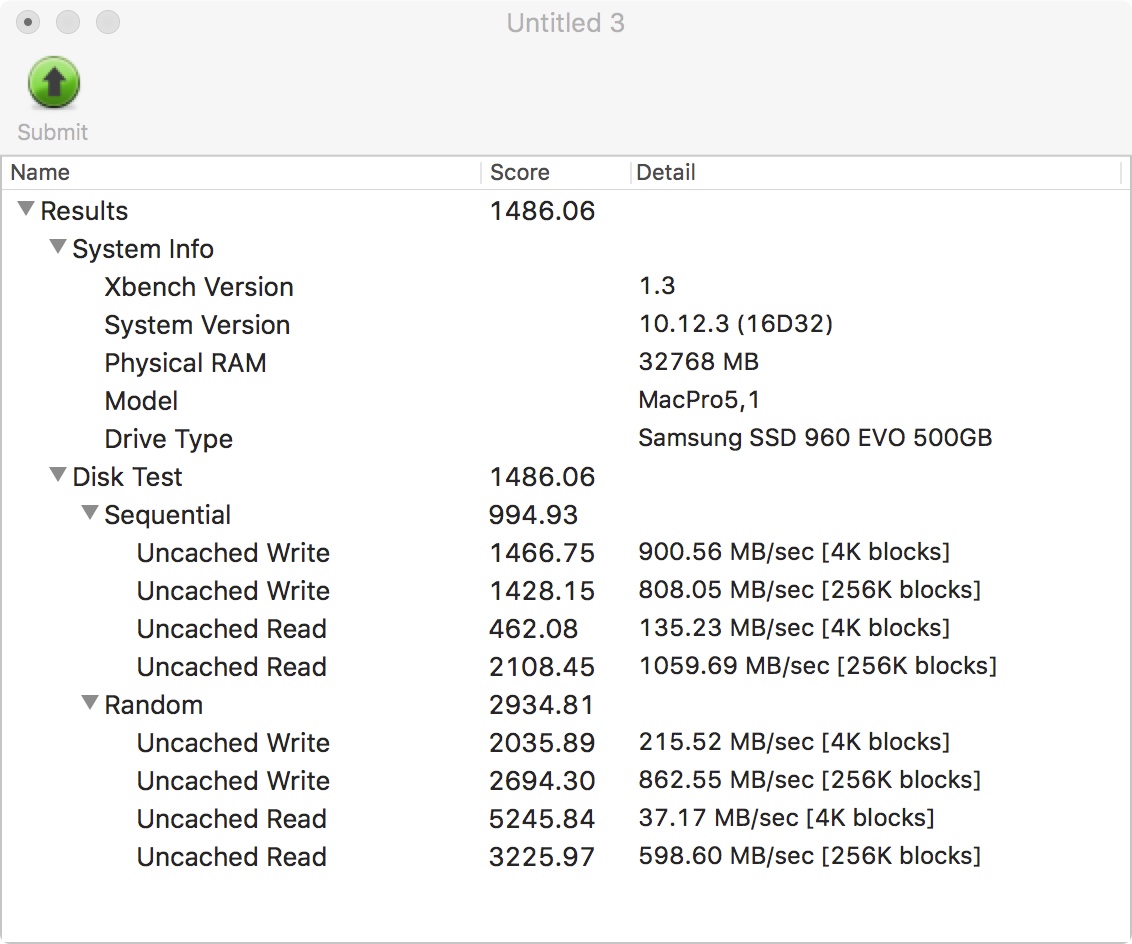
Task: Select the System Version row
Action: 197,325
